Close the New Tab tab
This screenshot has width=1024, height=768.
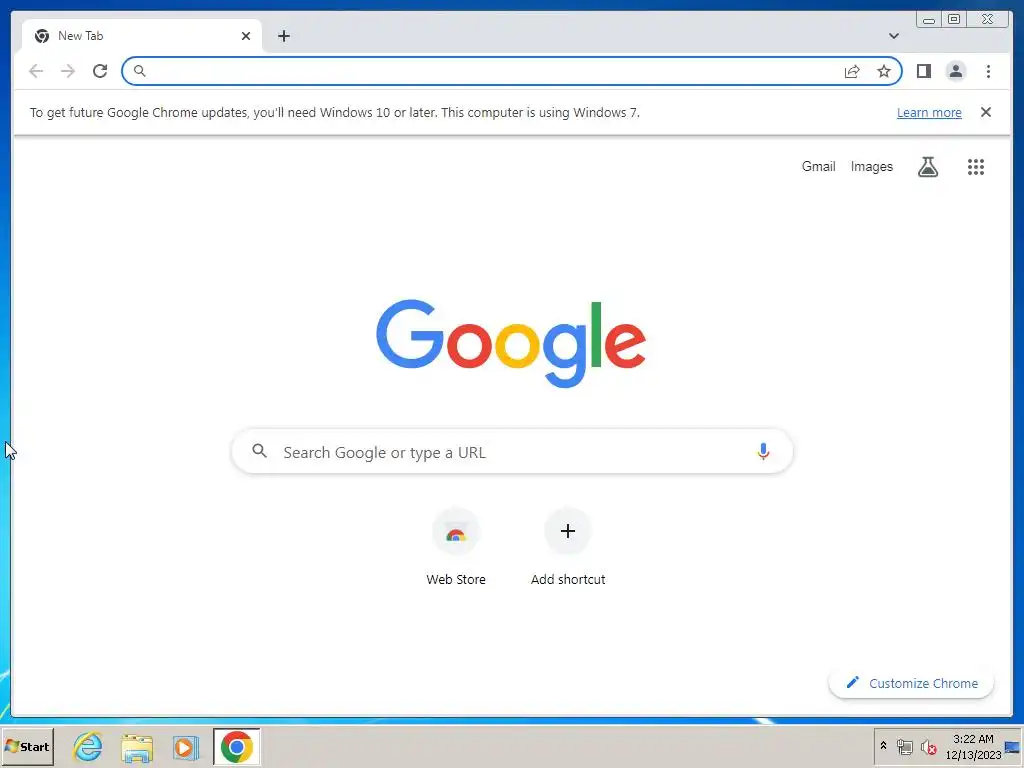pyautogui.click(x=246, y=36)
